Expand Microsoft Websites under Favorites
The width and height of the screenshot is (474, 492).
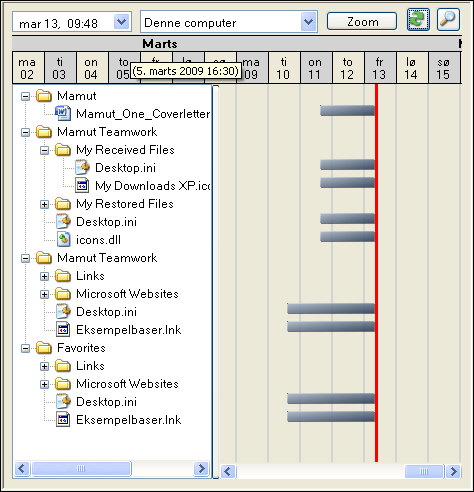(44, 384)
